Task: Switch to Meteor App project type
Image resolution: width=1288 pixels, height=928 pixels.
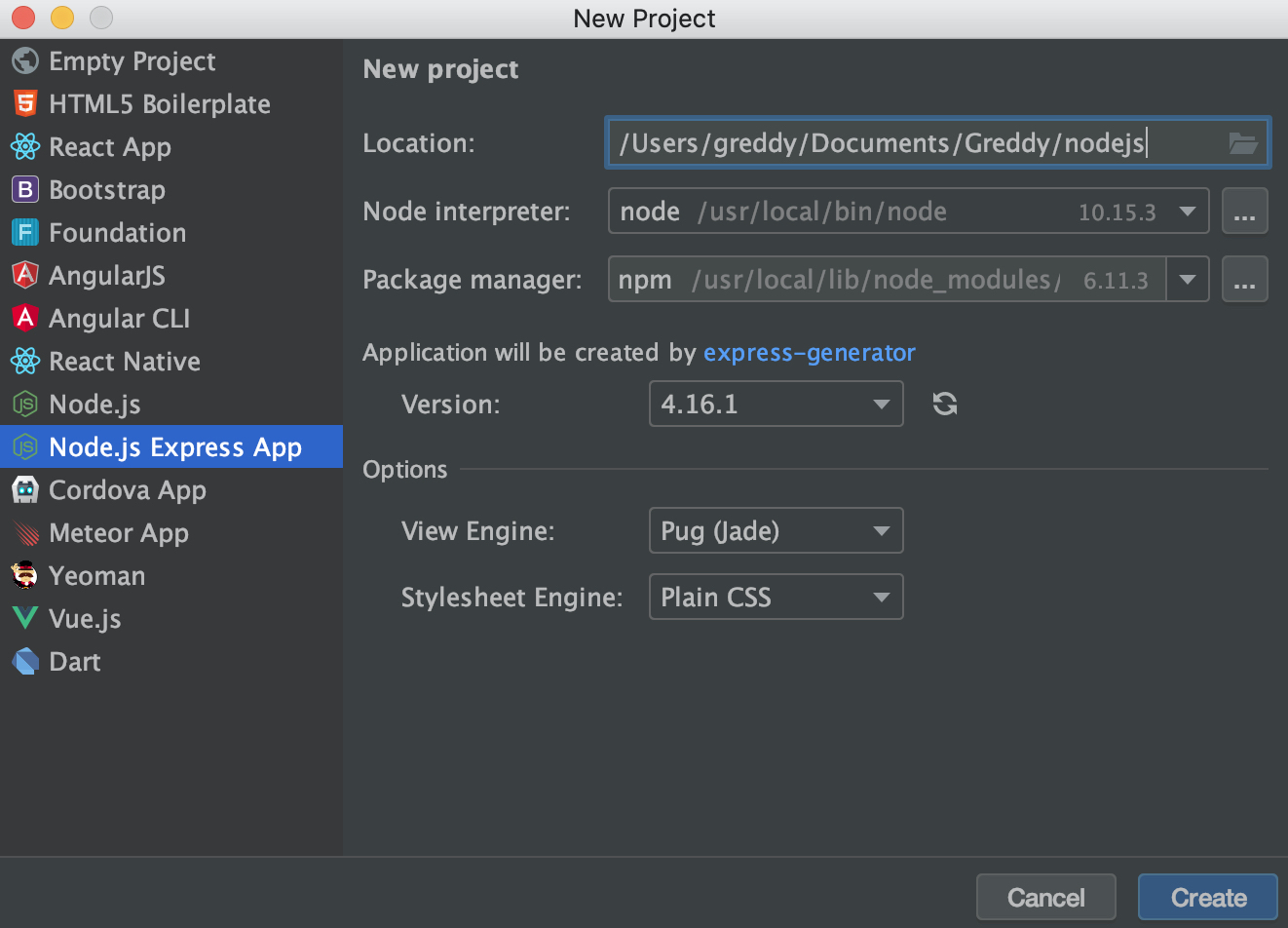Action: click(x=118, y=533)
